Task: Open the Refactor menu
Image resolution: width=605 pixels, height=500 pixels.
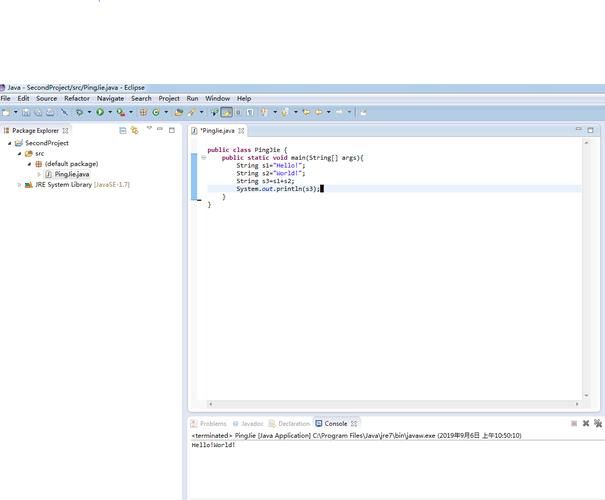Action: pos(77,98)
